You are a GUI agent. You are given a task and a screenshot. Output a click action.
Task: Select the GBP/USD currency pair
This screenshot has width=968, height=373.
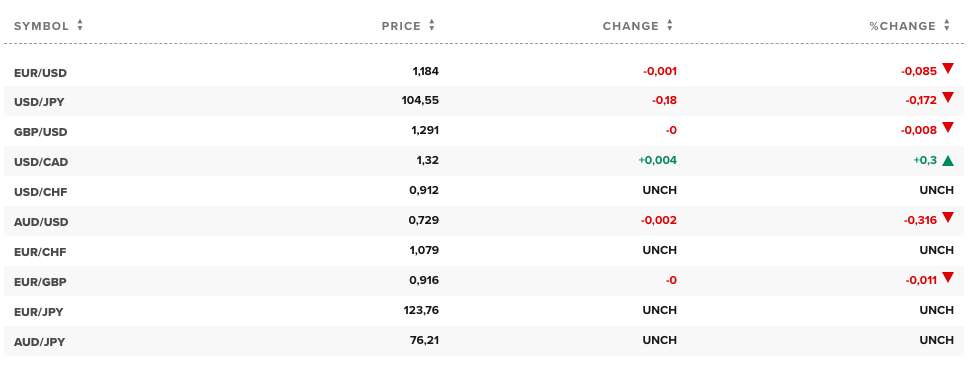click(40, 132)
